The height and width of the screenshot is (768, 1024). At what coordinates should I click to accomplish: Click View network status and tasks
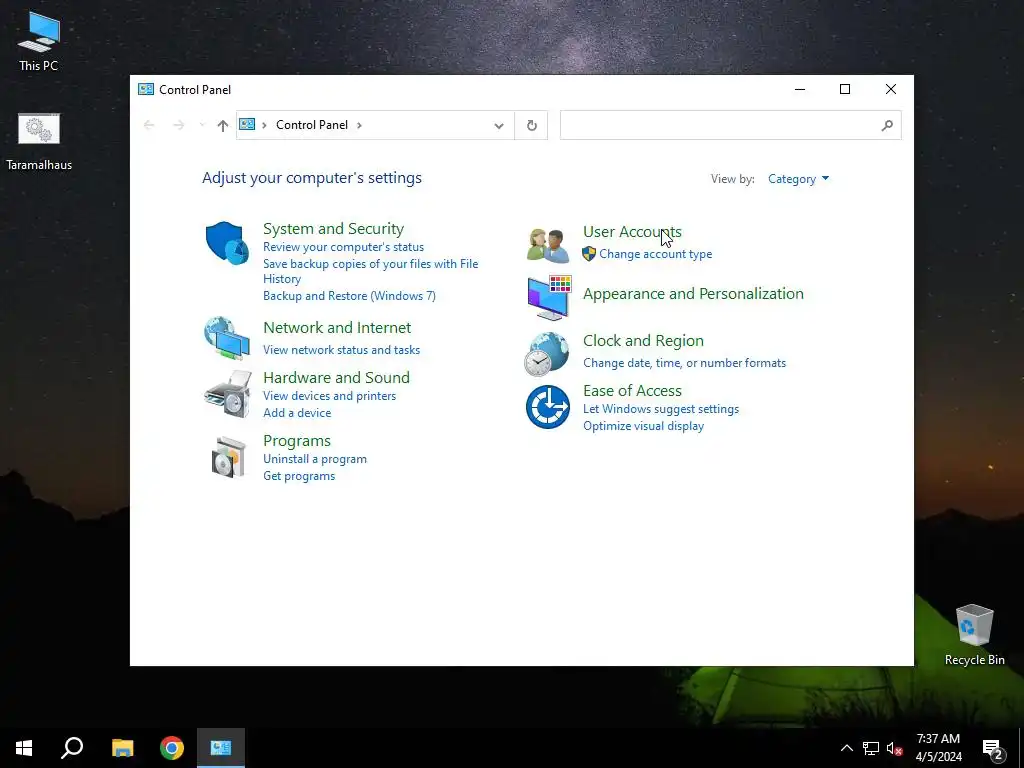[x=342, y=350]
